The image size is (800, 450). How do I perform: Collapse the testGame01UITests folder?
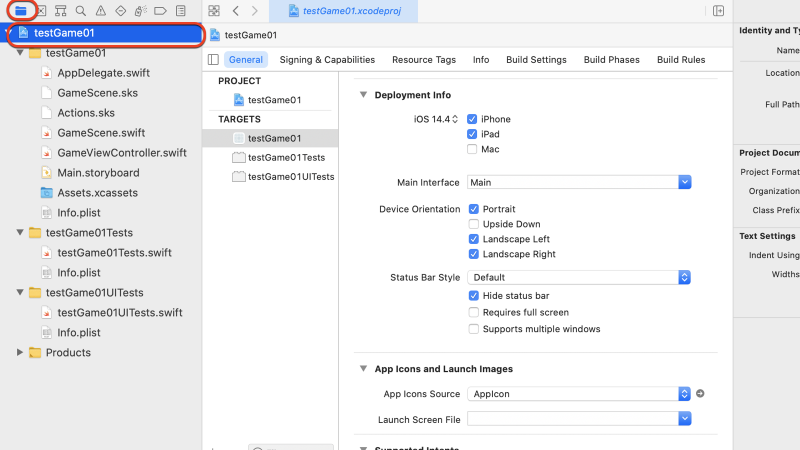tap(20, 292)
